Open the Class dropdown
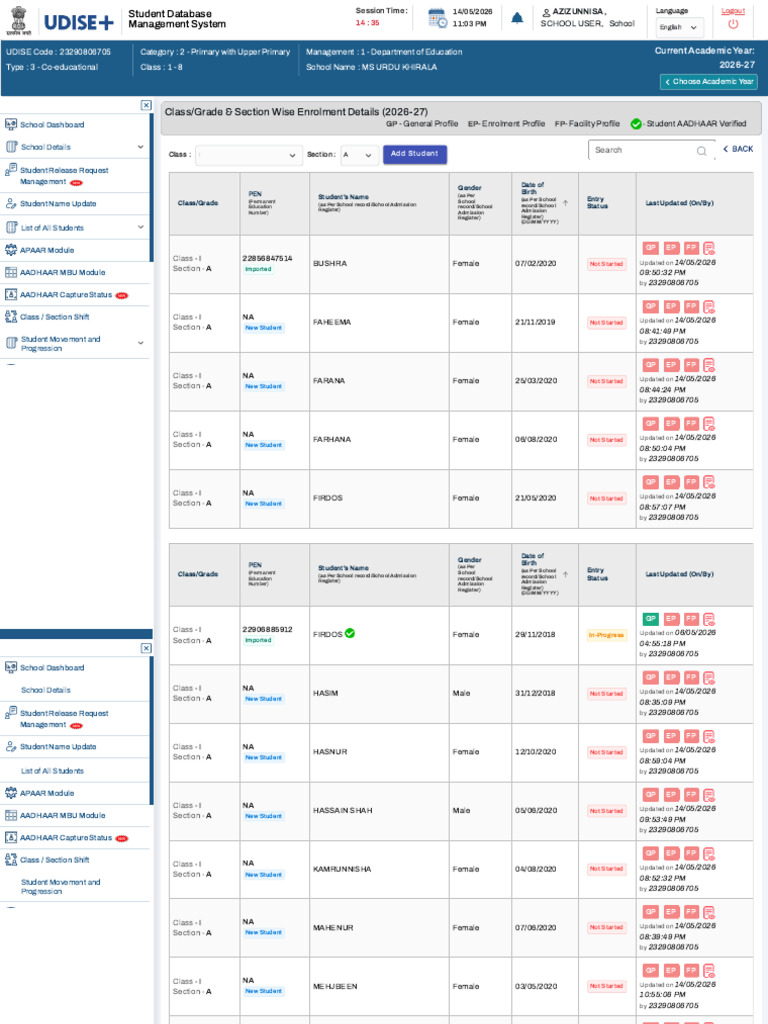Viewport: 768px width, 1024px height. coord(249,155)
